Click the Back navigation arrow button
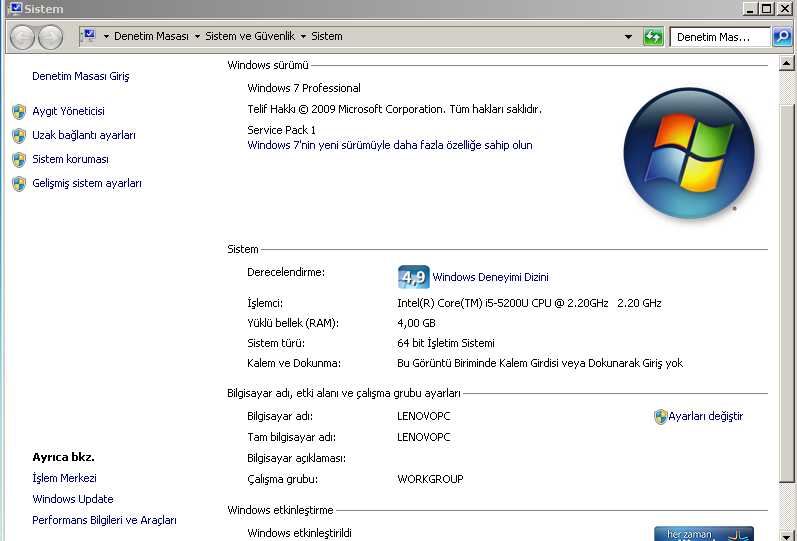797x541 pixels. pyautogui.click(x=22, y=37)
